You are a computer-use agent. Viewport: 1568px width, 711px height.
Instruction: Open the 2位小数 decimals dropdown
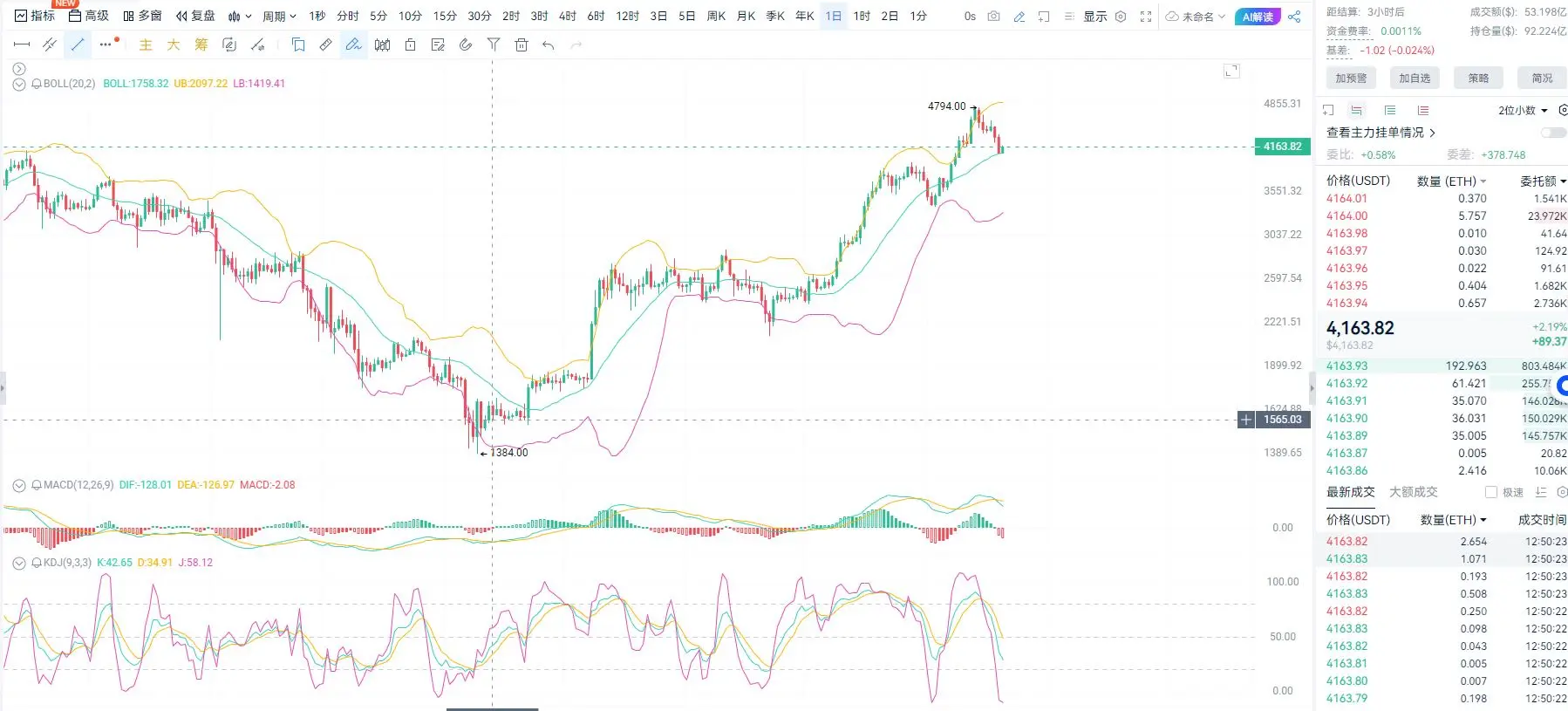[1523, 110]
